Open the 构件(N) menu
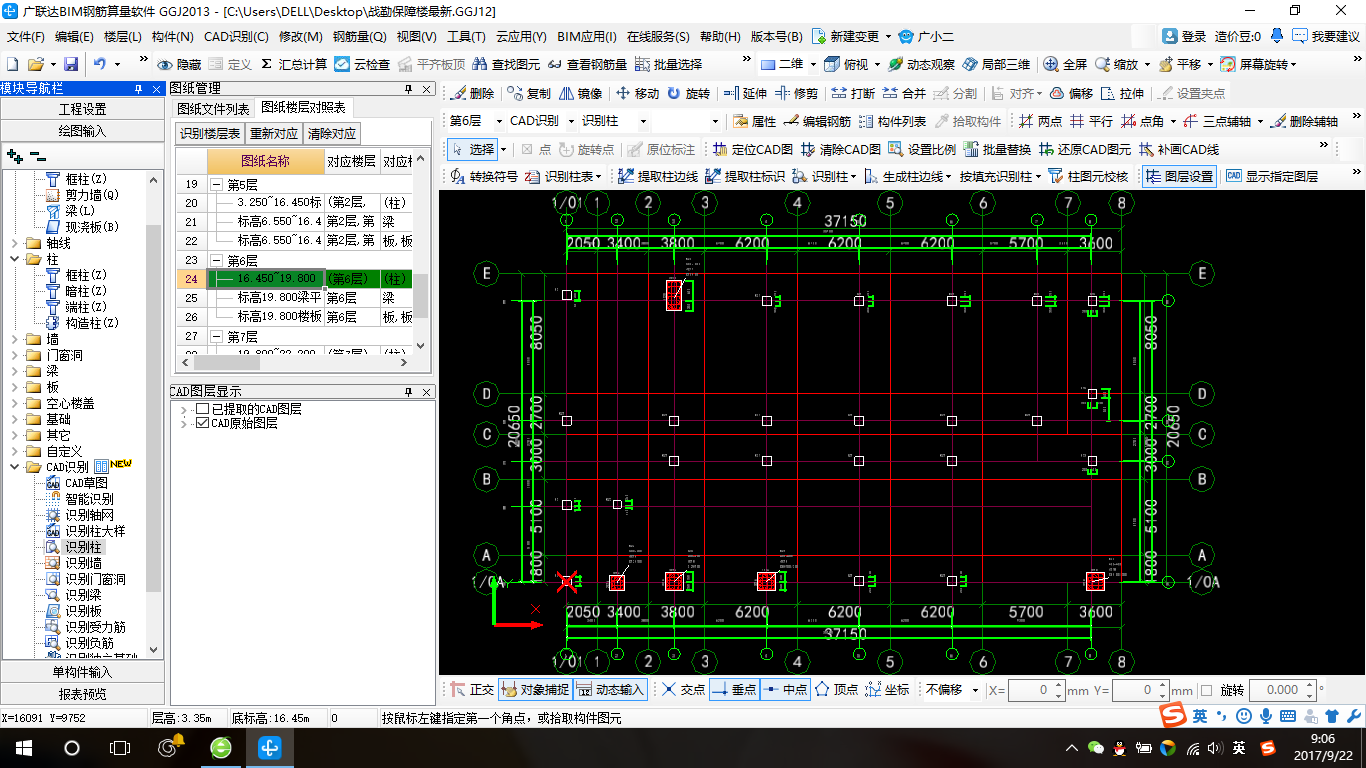This screenshot has height=768, width=1366. [173, 36]
